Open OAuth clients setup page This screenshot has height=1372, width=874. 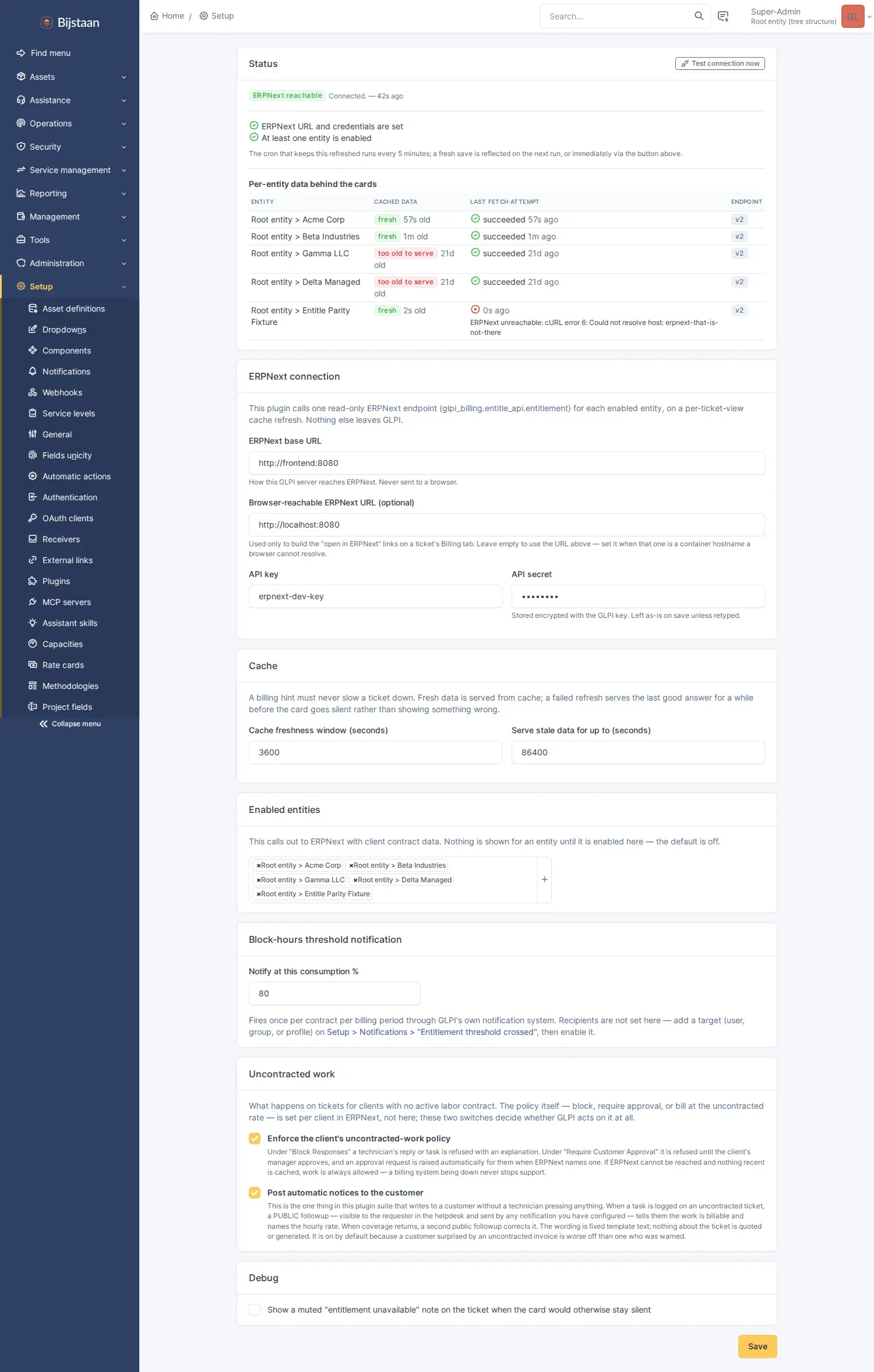pyautogui.click(x=68, y=518)
